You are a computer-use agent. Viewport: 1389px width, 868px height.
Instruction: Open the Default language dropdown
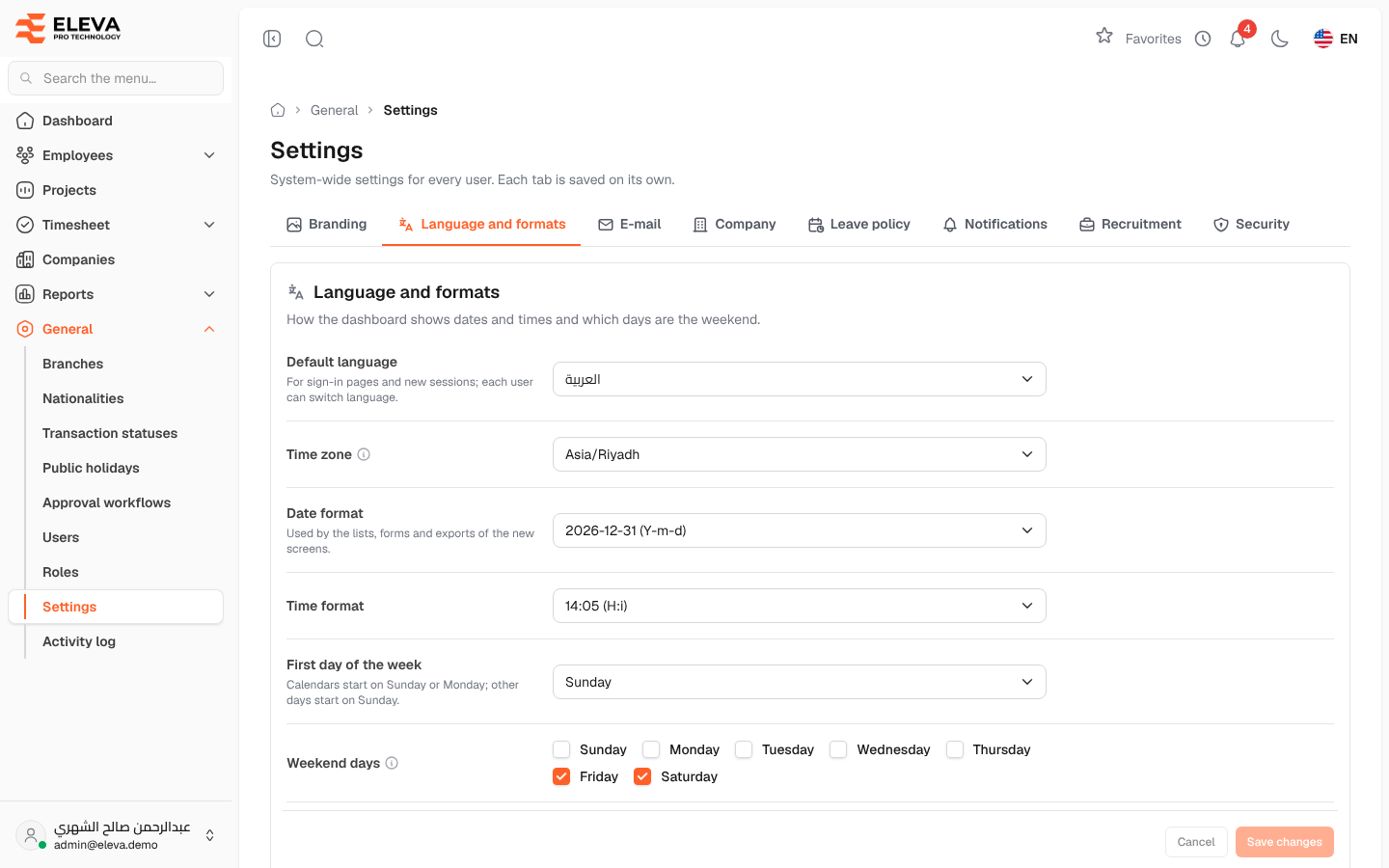pyautogui.click(x=800, y=379)
